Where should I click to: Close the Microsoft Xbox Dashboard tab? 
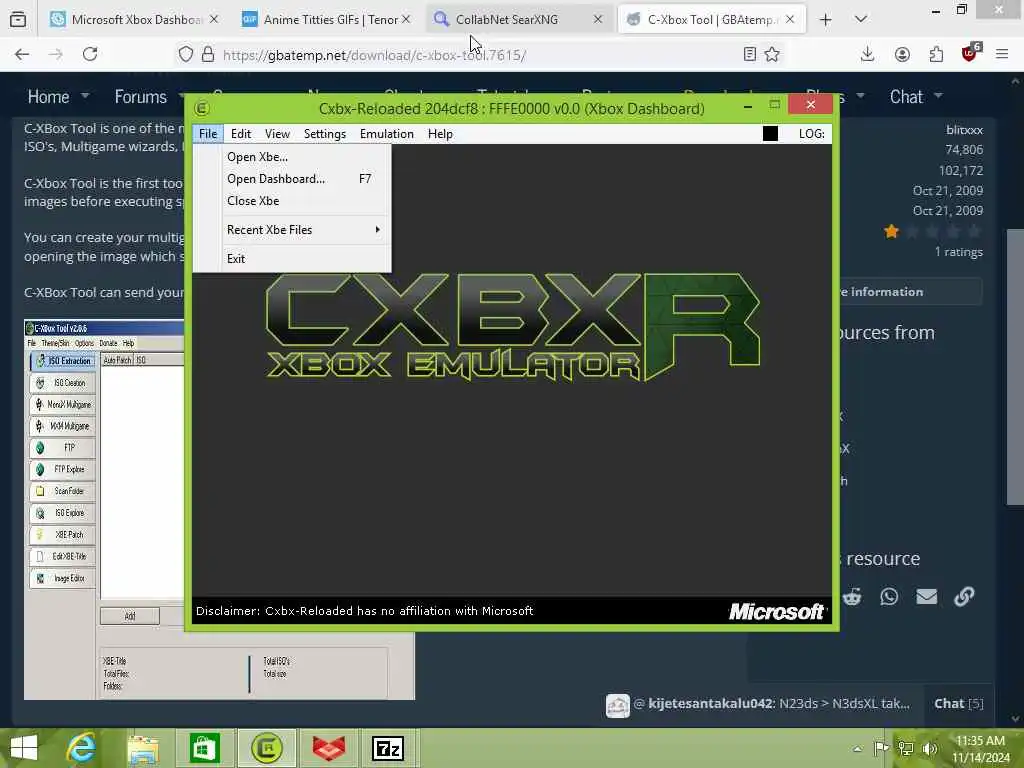click(x=214, y=20)
